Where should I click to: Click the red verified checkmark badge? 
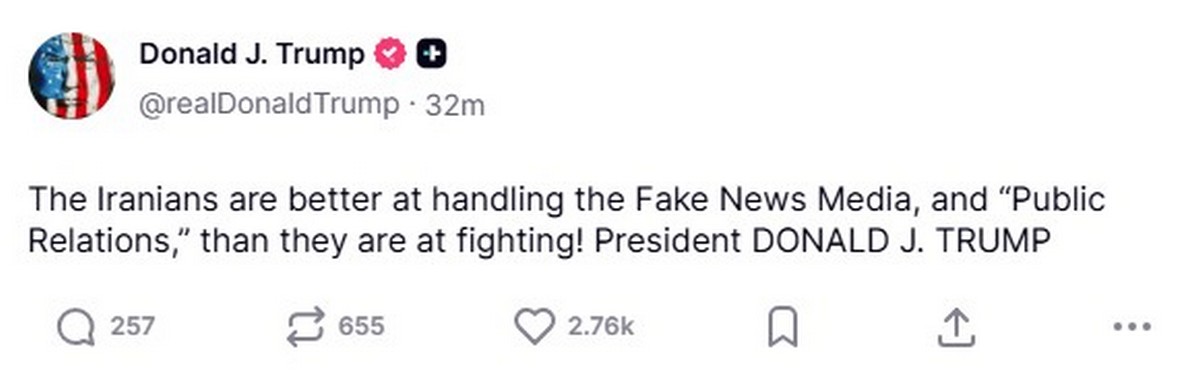coord(389,54)
